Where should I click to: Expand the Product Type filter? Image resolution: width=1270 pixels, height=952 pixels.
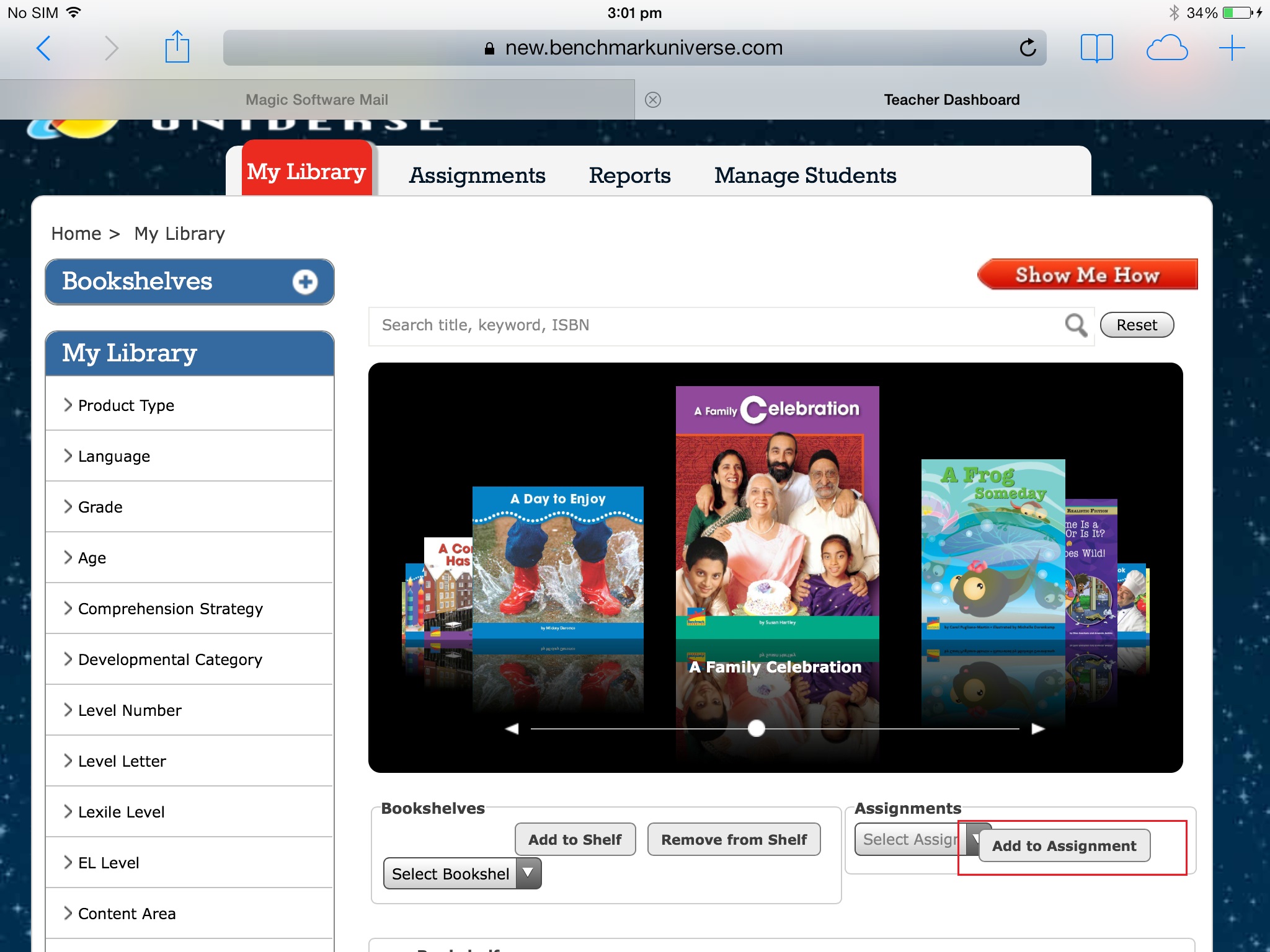[189, 405]
